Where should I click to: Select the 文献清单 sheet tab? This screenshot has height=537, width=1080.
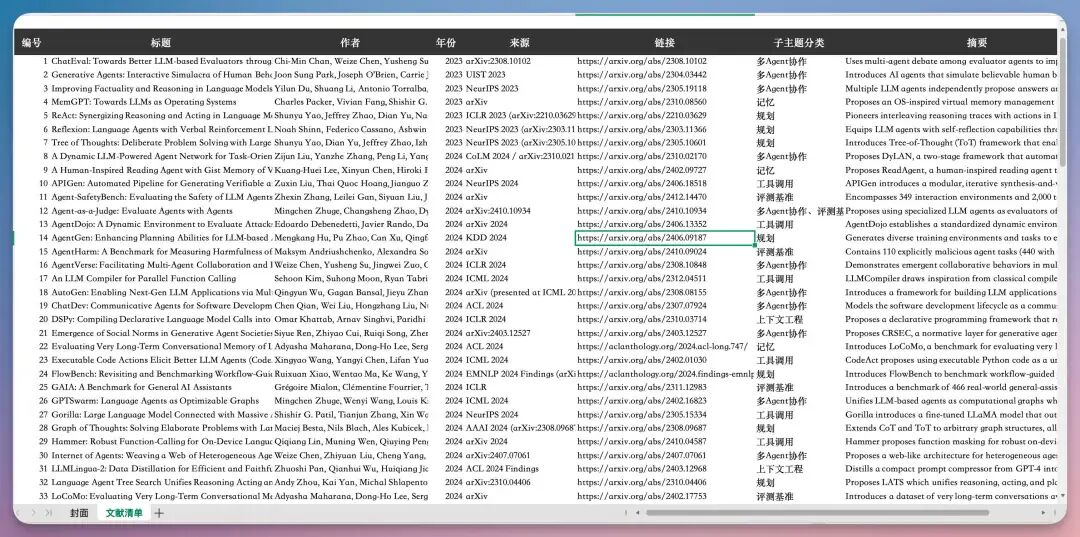tap(124, 513)
